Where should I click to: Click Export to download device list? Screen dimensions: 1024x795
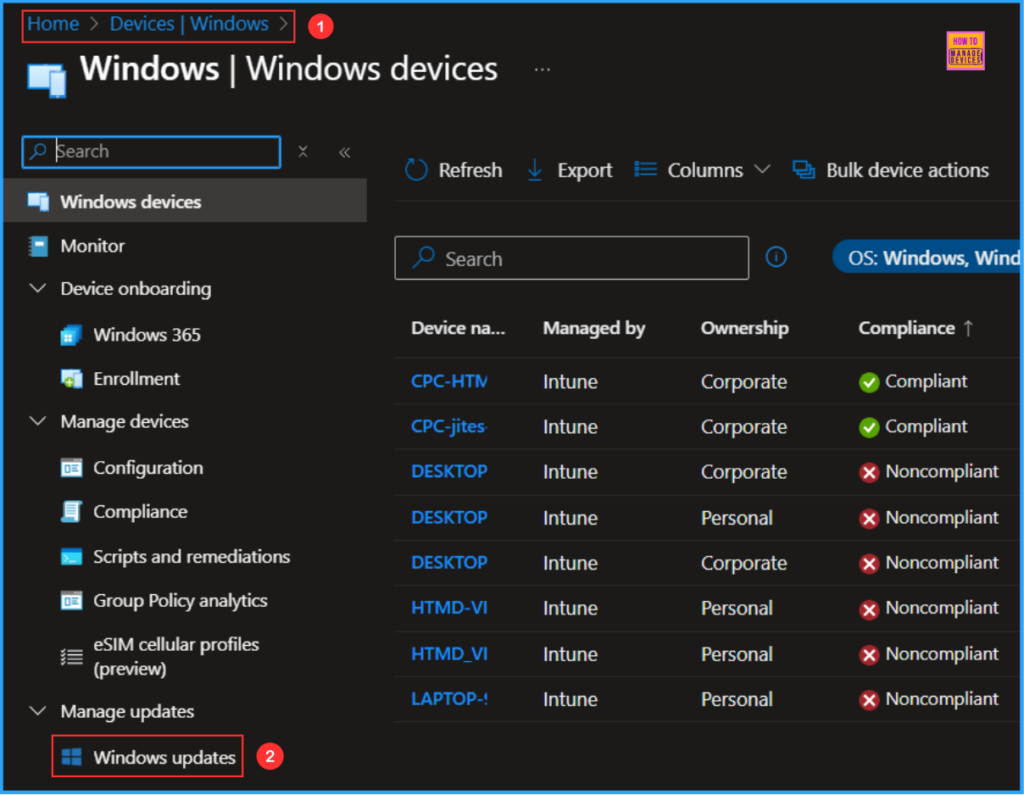[569, 170]
